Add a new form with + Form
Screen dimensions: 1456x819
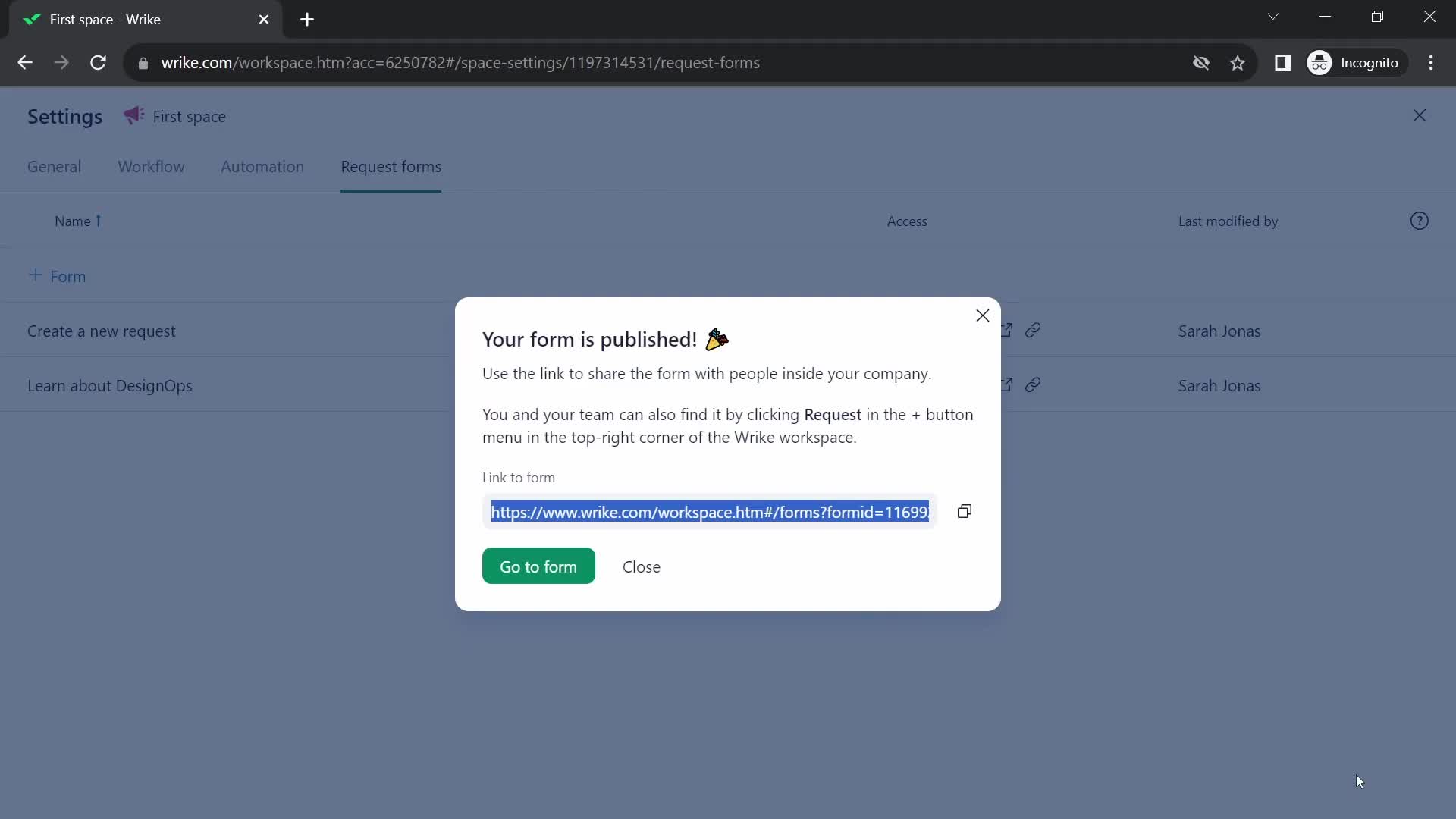[57, 276]
